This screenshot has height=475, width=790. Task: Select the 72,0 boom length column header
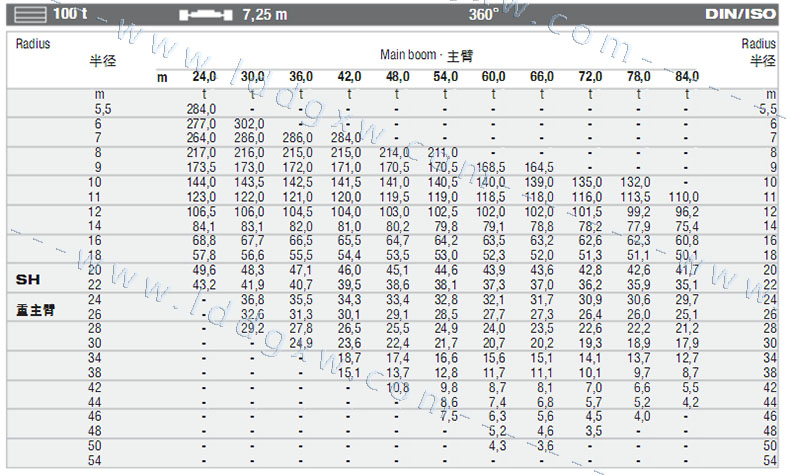pyautogui.click(x=590, y=77)
